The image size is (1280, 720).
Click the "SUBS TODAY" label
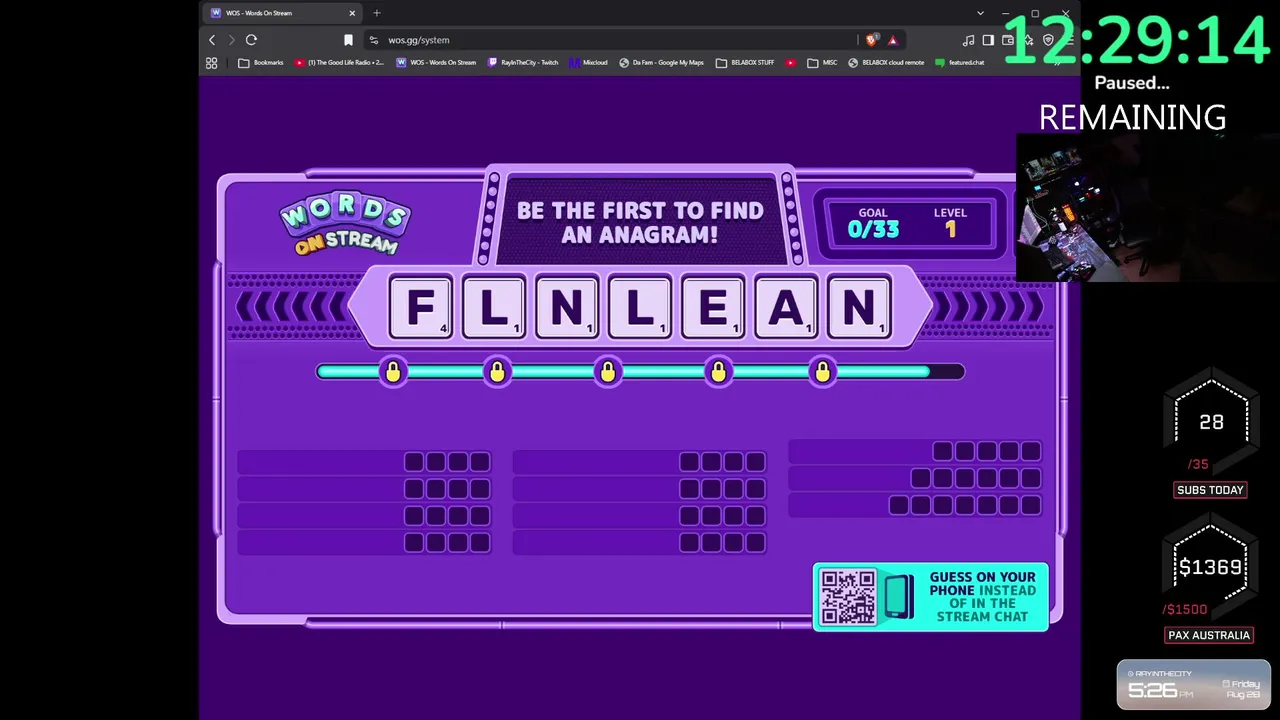point(1210,490)
